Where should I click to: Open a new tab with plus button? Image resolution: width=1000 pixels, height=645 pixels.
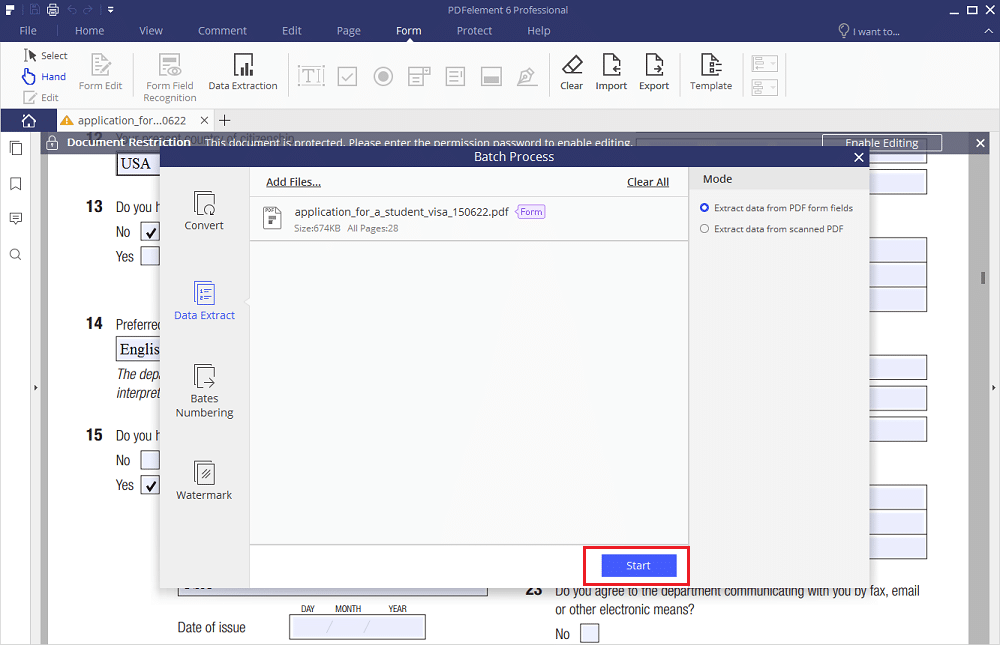click(224, 121)
